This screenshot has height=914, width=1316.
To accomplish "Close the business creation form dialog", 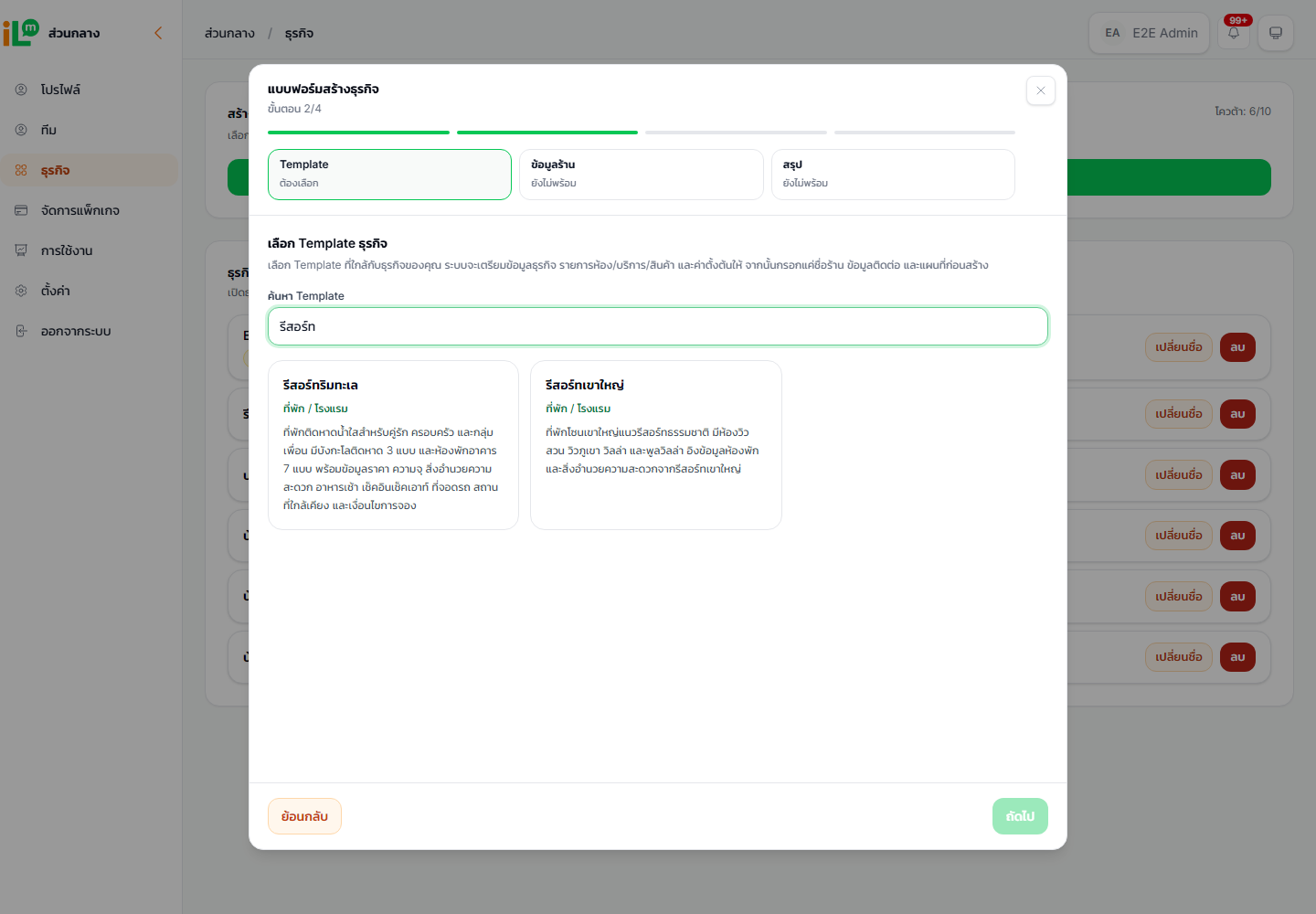I will coord(1041,90).
